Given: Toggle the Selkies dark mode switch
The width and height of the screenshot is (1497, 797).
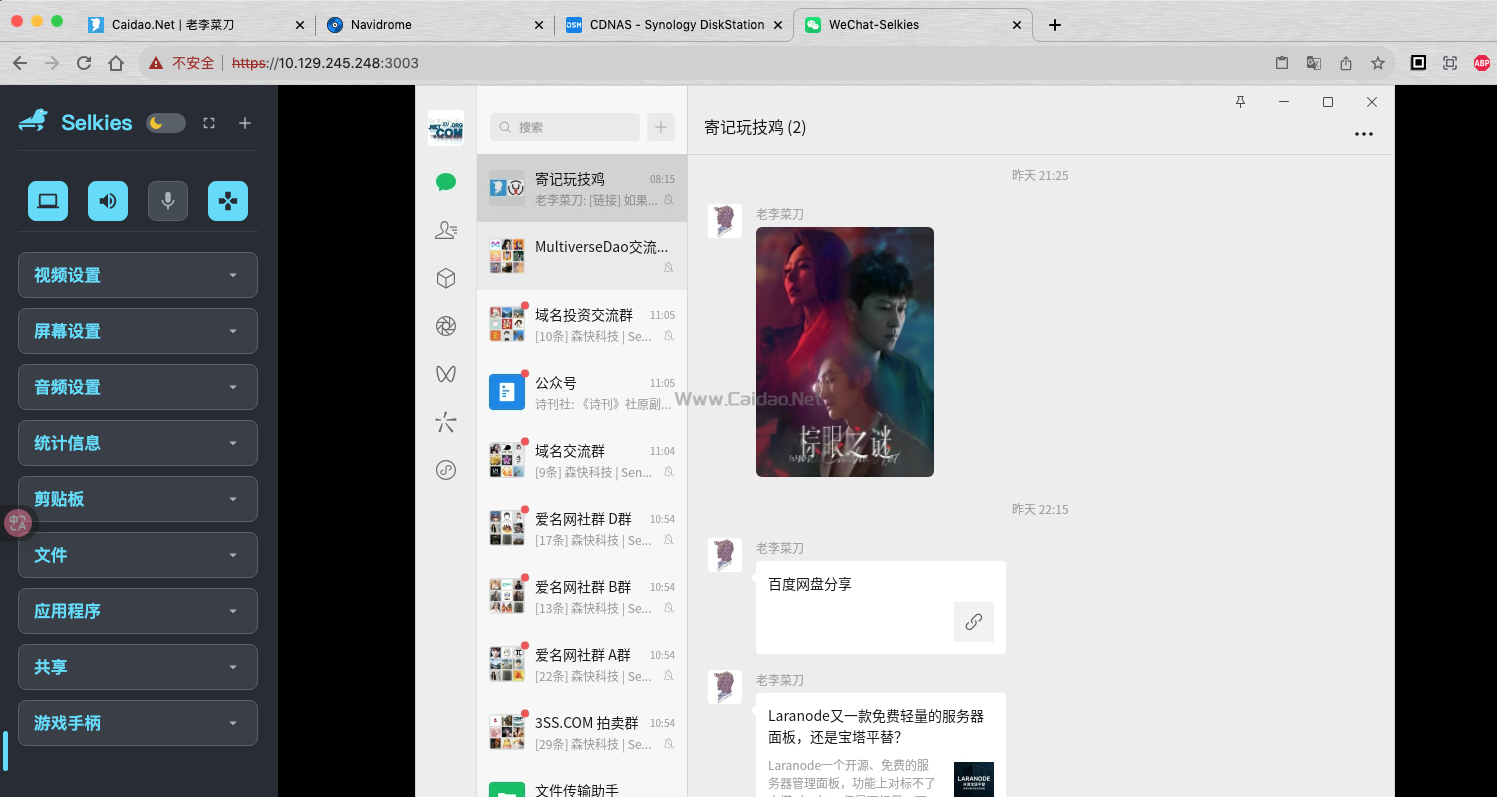Looking at the screenshot, I should click(166, 123).
